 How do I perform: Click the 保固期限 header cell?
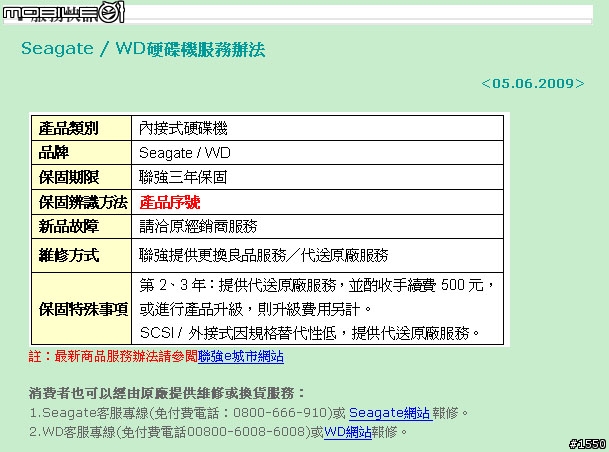coord(82,177)
